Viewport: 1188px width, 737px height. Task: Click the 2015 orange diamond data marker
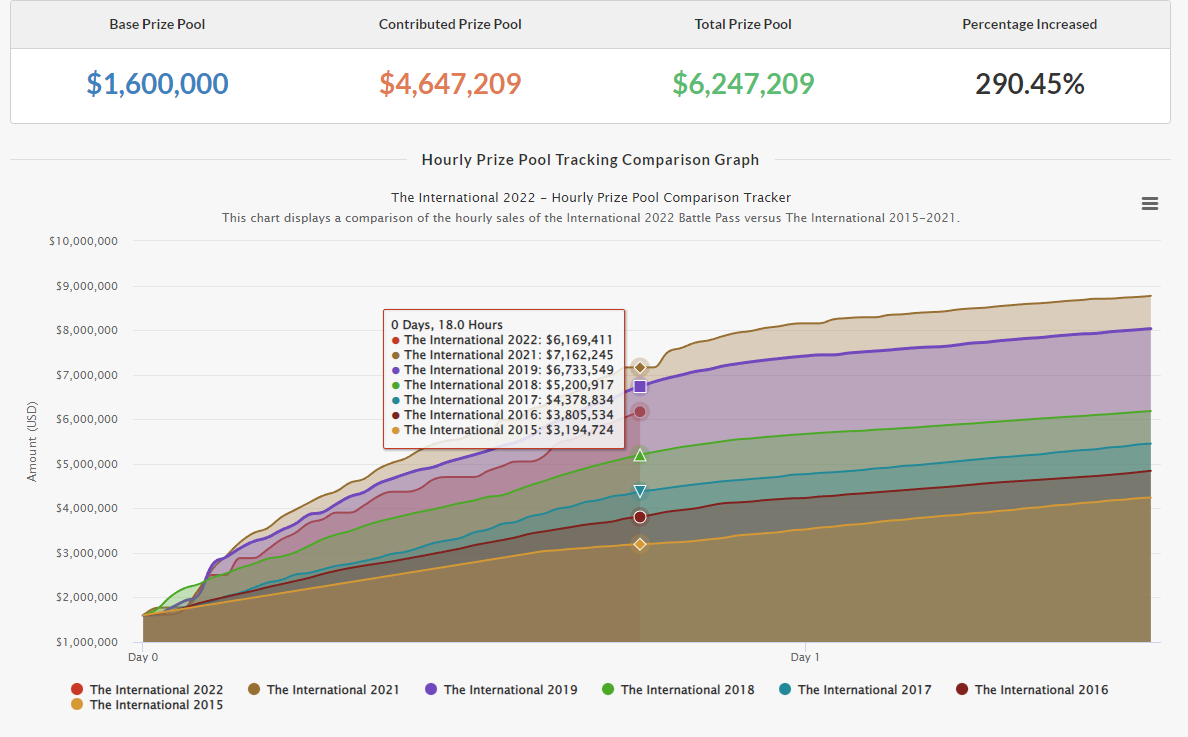[640, 544]
